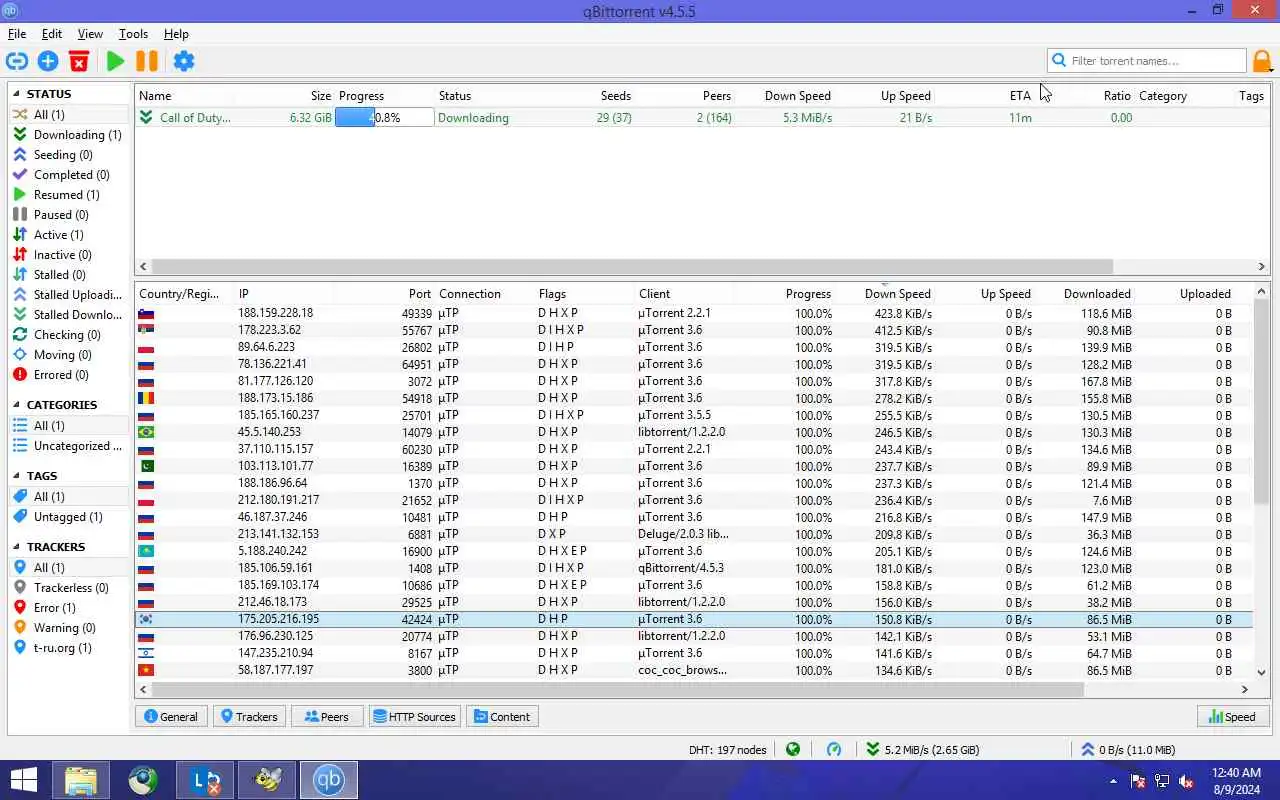The height and width of the screenshot is (800, 1280).
Task: Open the View menu
Action: click(90, 34)
